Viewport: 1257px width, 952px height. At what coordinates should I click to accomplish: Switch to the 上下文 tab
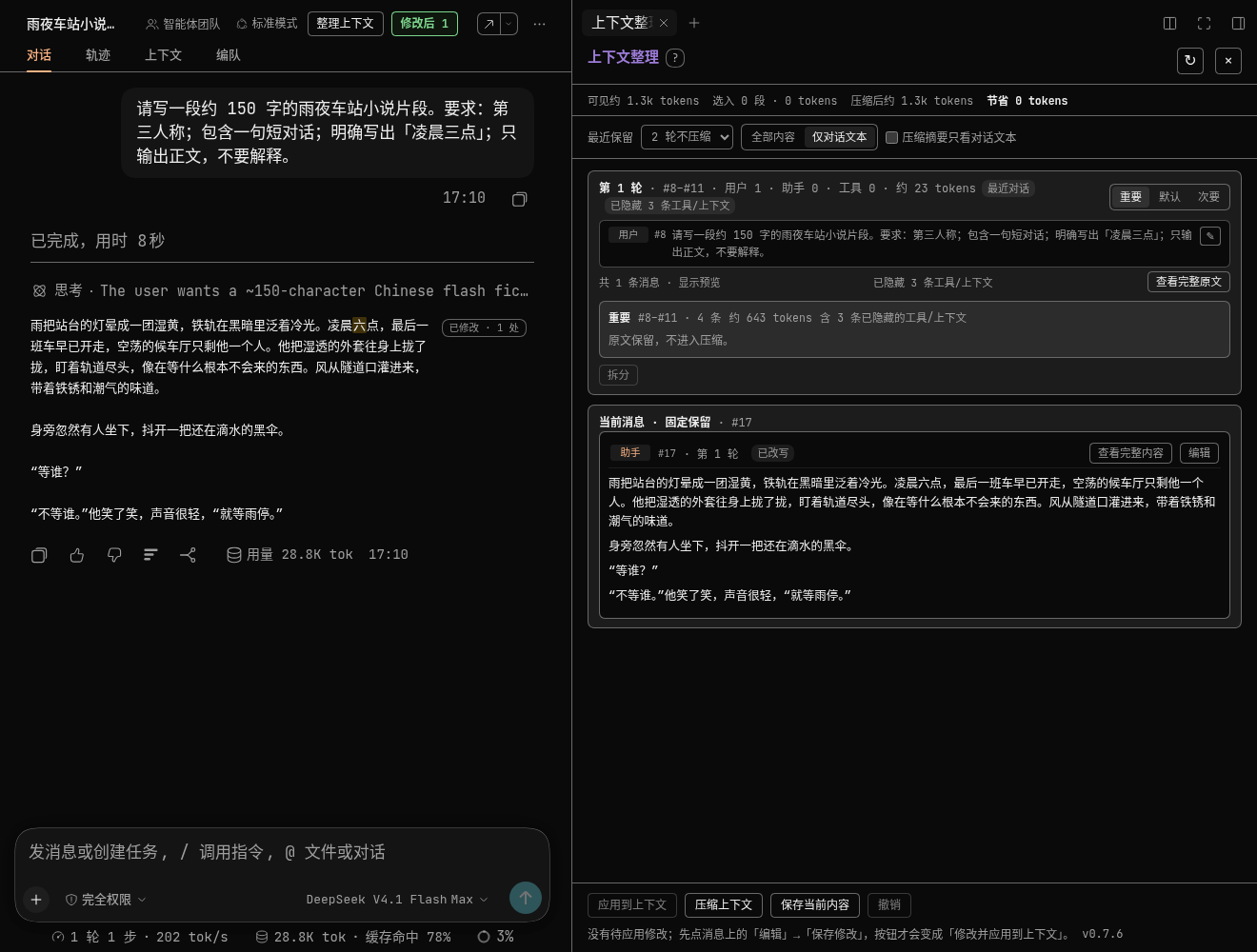coord(163,55)
